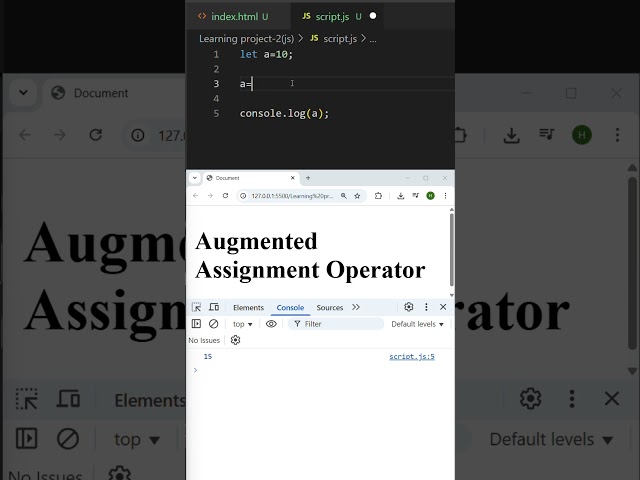This screenshot has width=640, height=480.
Task: Select Document tab in enlarged background browser
Action: coord(100,93)
